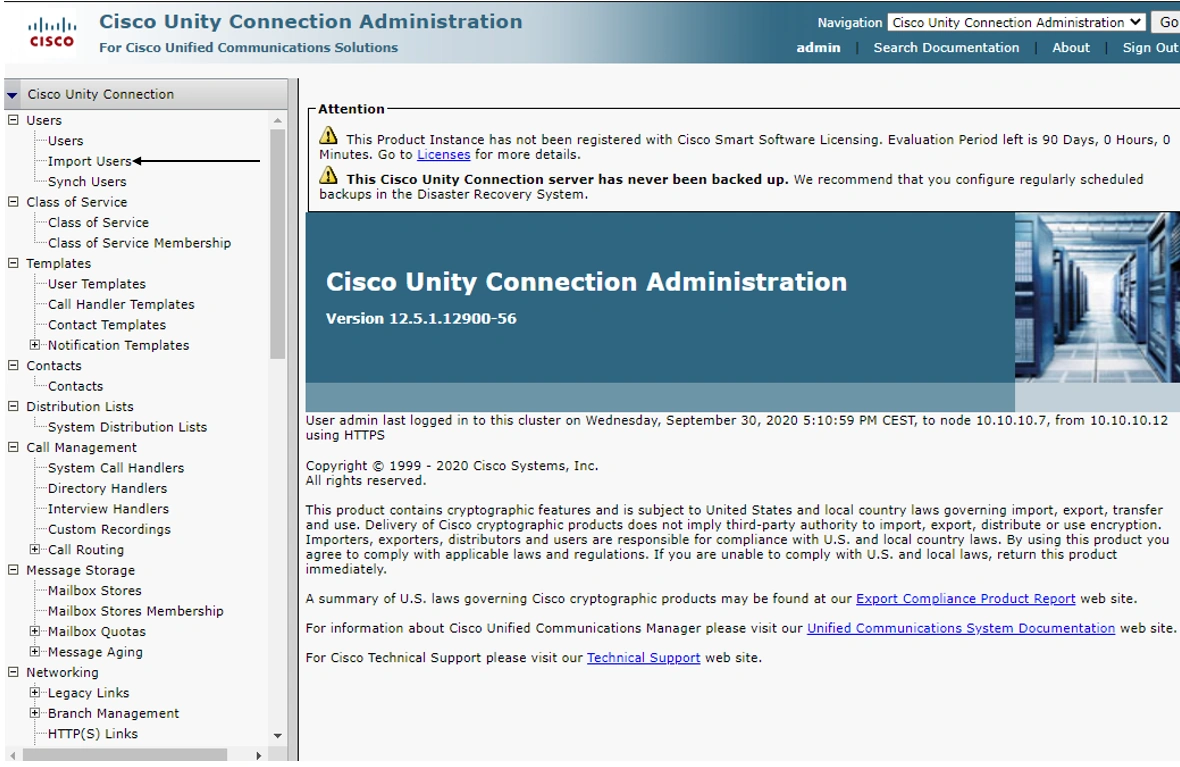Image resolution: width=1180 pixels, height=767 pixels.
Task: Collapse the Templates tree group
Action: (x=13, y=263)
